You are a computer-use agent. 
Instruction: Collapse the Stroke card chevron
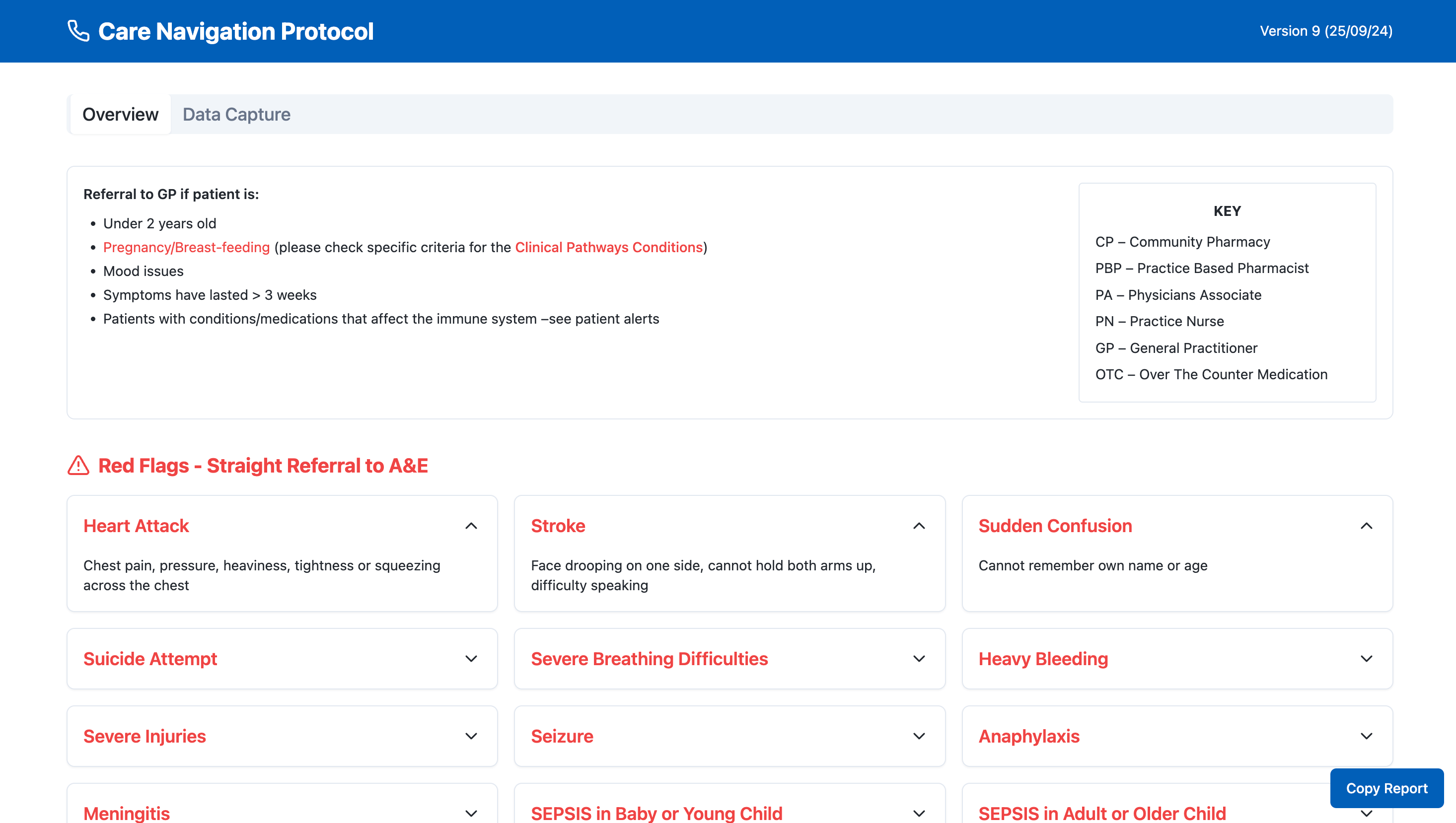pos(919,526)
